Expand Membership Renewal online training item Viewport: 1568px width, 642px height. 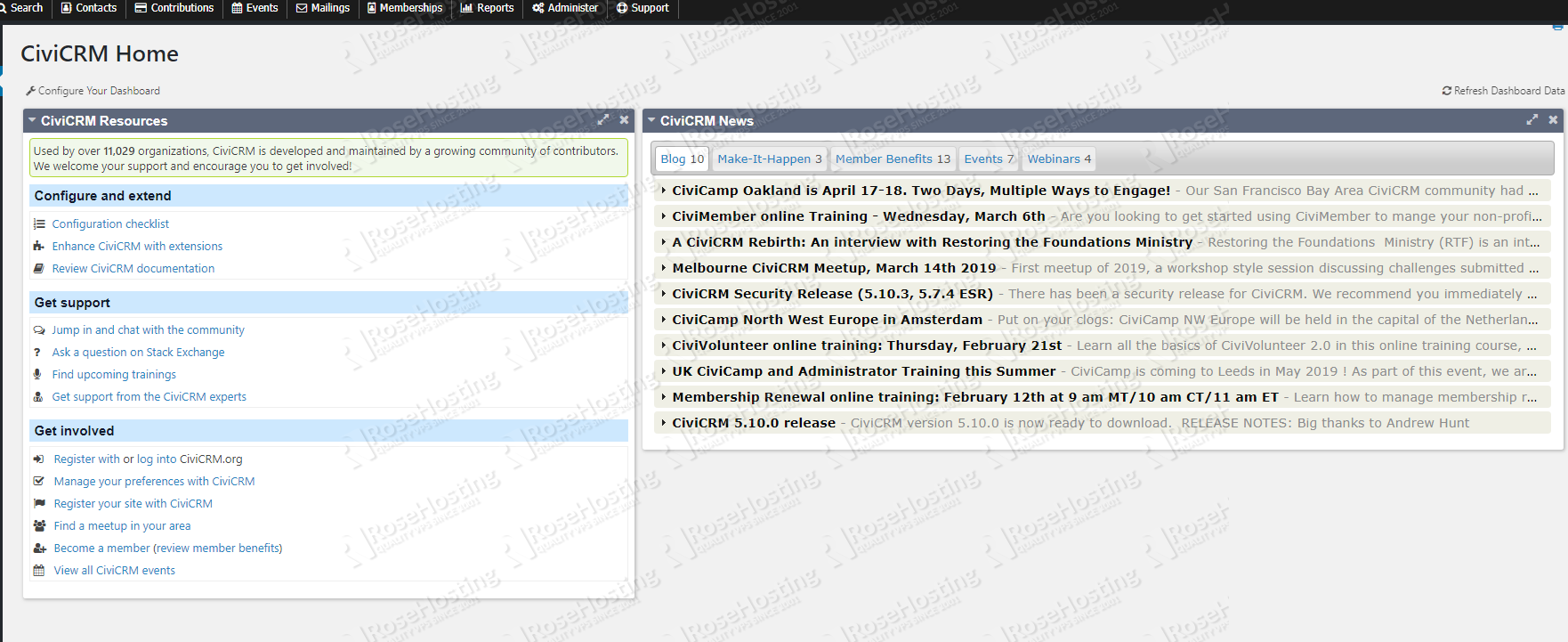coord(1103,397)
